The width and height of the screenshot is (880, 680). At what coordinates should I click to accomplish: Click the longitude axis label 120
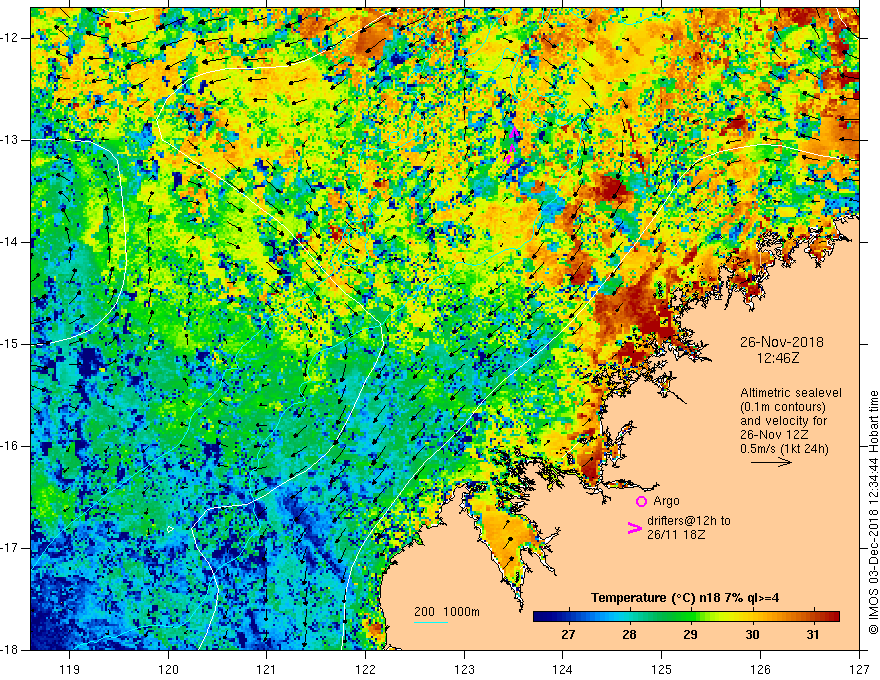pyautogui.click(x=168, y=669)
